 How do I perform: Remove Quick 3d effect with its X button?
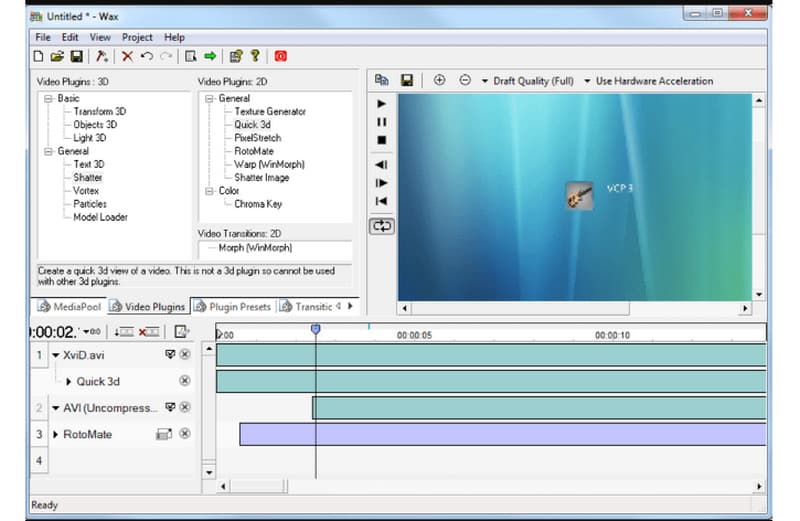point(184,381)
